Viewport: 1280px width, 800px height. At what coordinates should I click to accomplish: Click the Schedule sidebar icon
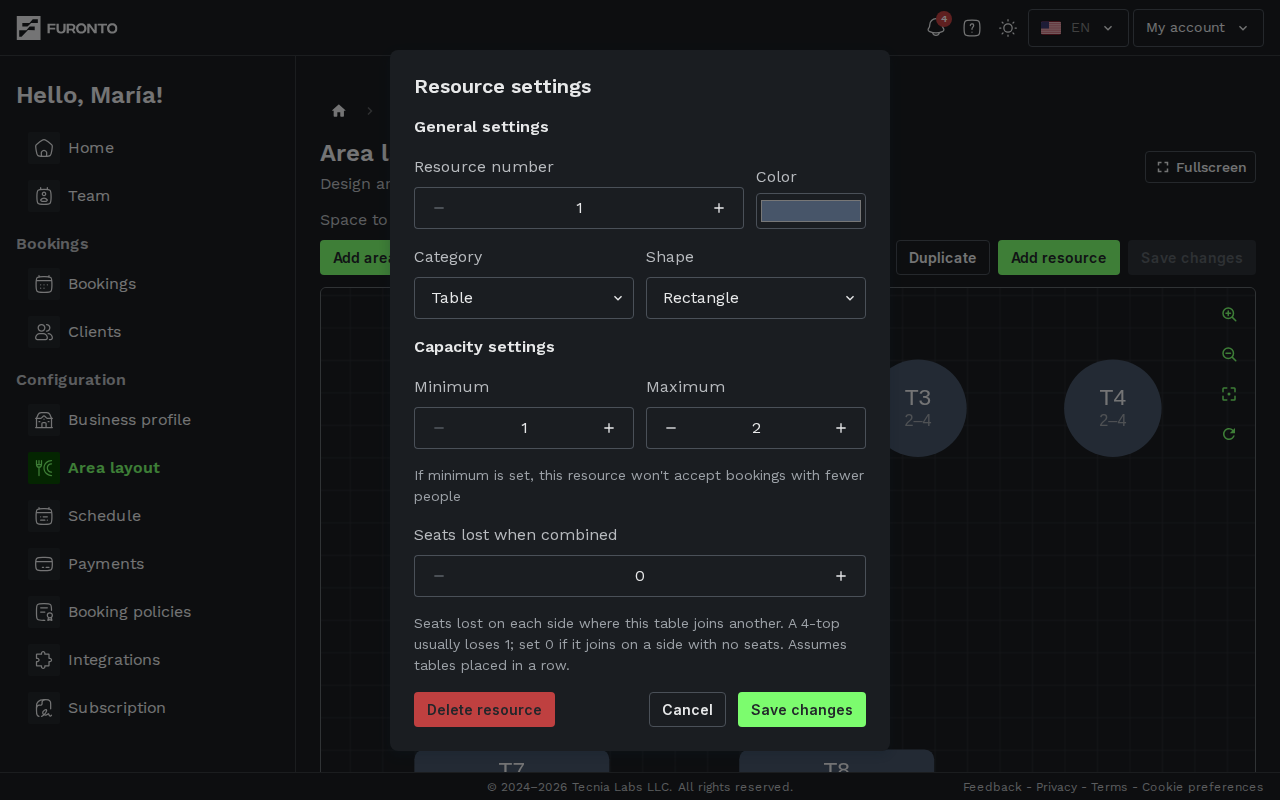pos(44,516)
